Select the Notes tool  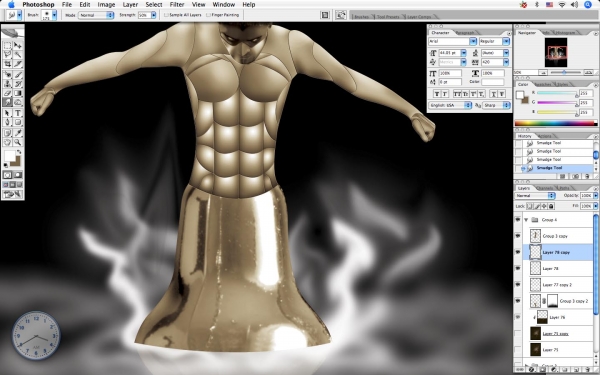click(x=7, y=133)
